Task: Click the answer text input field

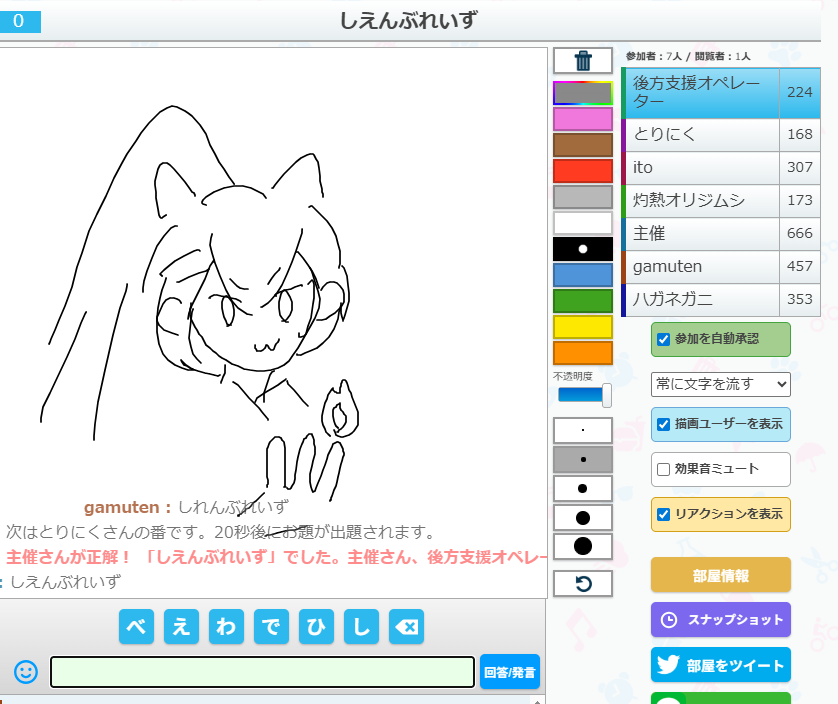Action: pos(262,672)
